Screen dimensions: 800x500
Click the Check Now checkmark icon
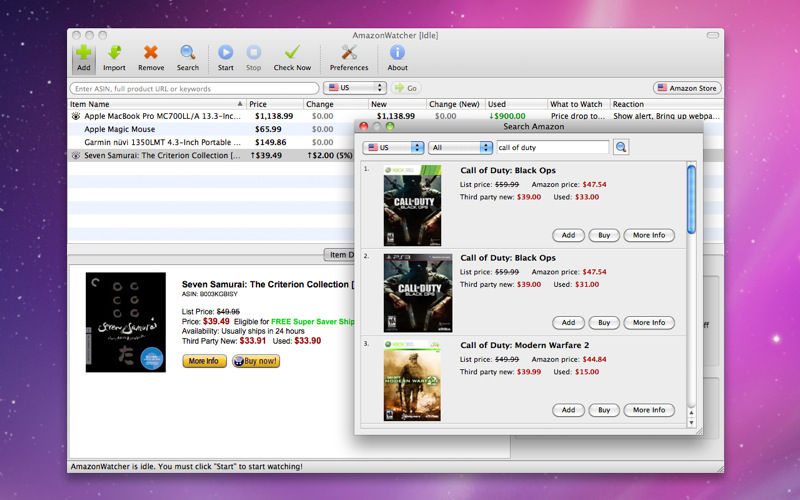pos(292,52)
